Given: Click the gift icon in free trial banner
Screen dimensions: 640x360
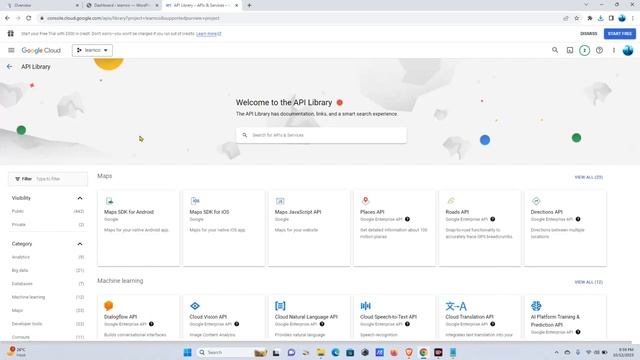Looking at the screenshot, I should tap(11, 33).
